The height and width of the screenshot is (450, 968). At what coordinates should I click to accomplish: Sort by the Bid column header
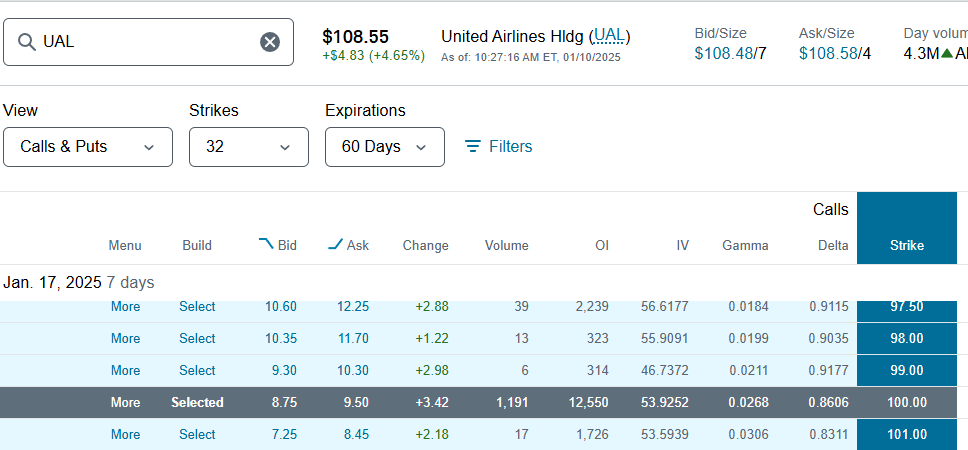point(278,245)
